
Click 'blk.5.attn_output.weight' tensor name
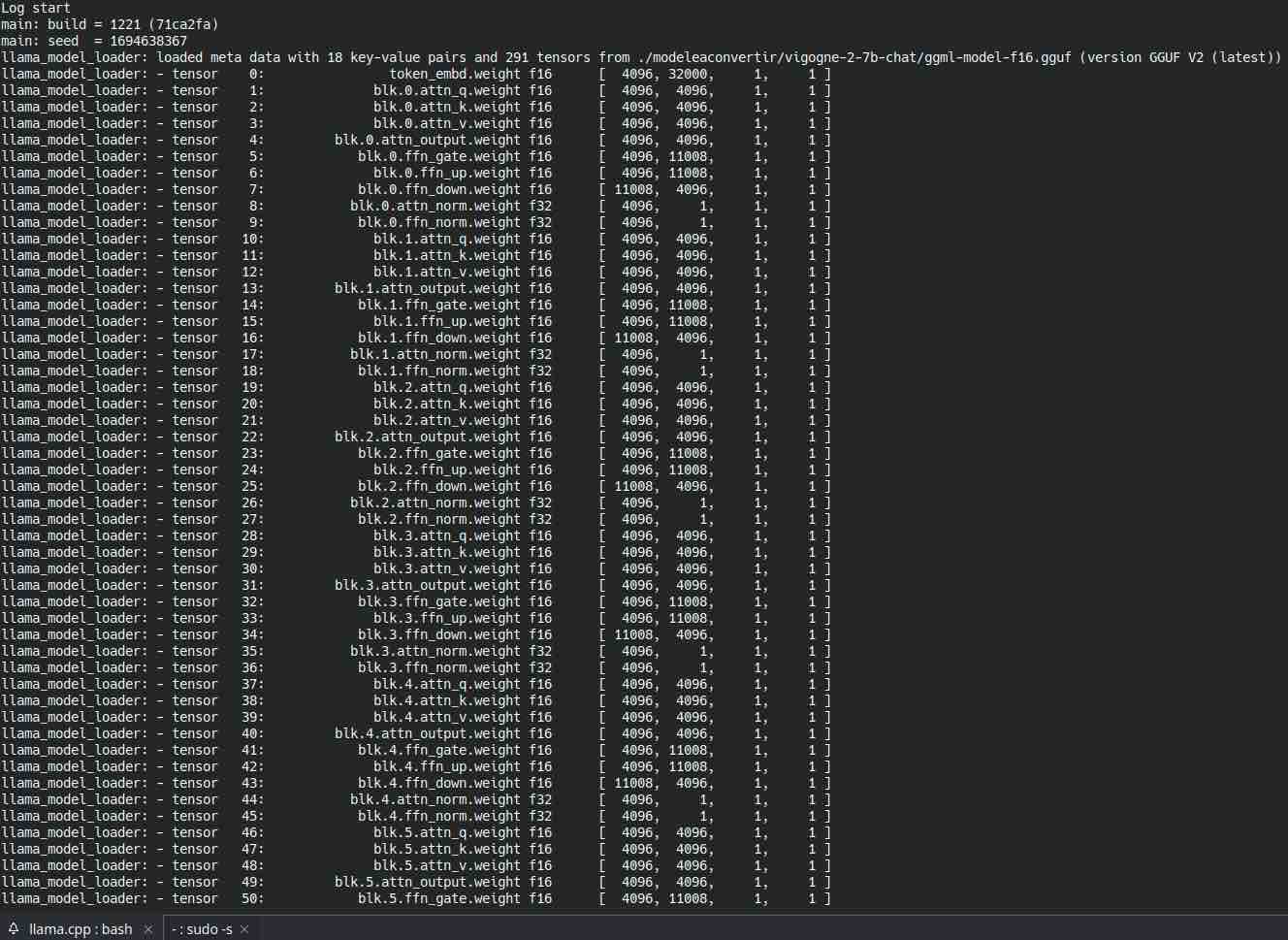429,882
